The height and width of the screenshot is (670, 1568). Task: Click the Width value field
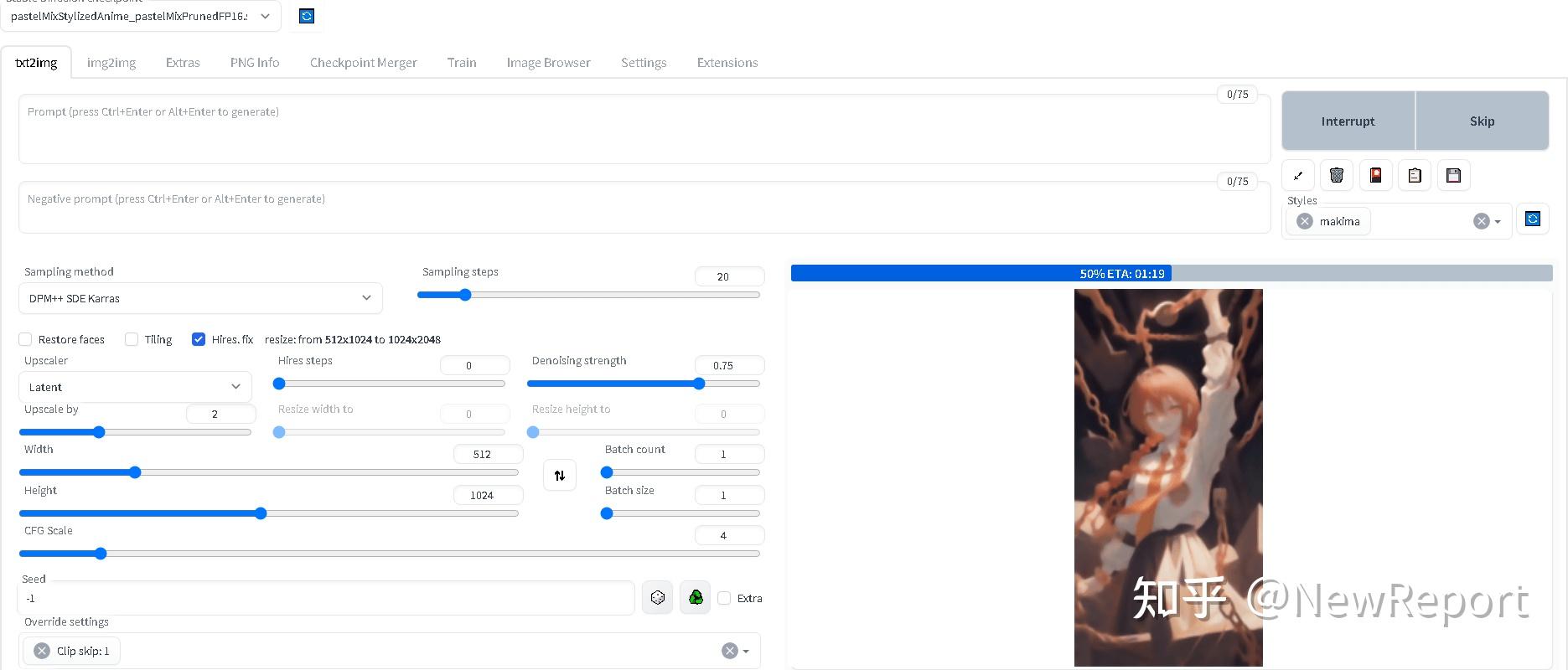pos(488,454)
